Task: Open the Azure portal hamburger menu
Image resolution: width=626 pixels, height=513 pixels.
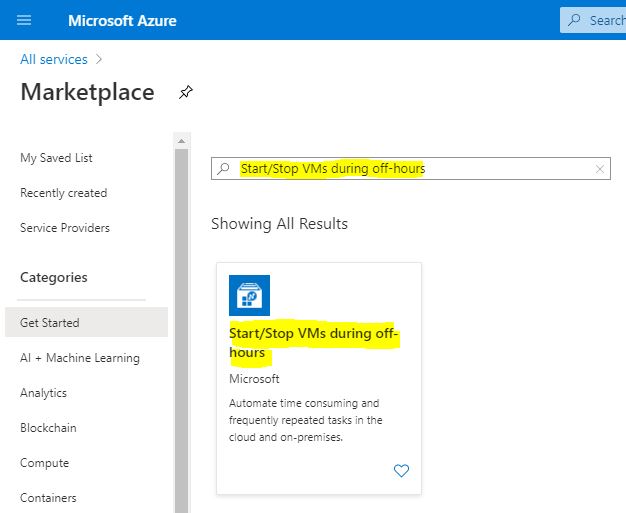Action: (x=24, y=20)
